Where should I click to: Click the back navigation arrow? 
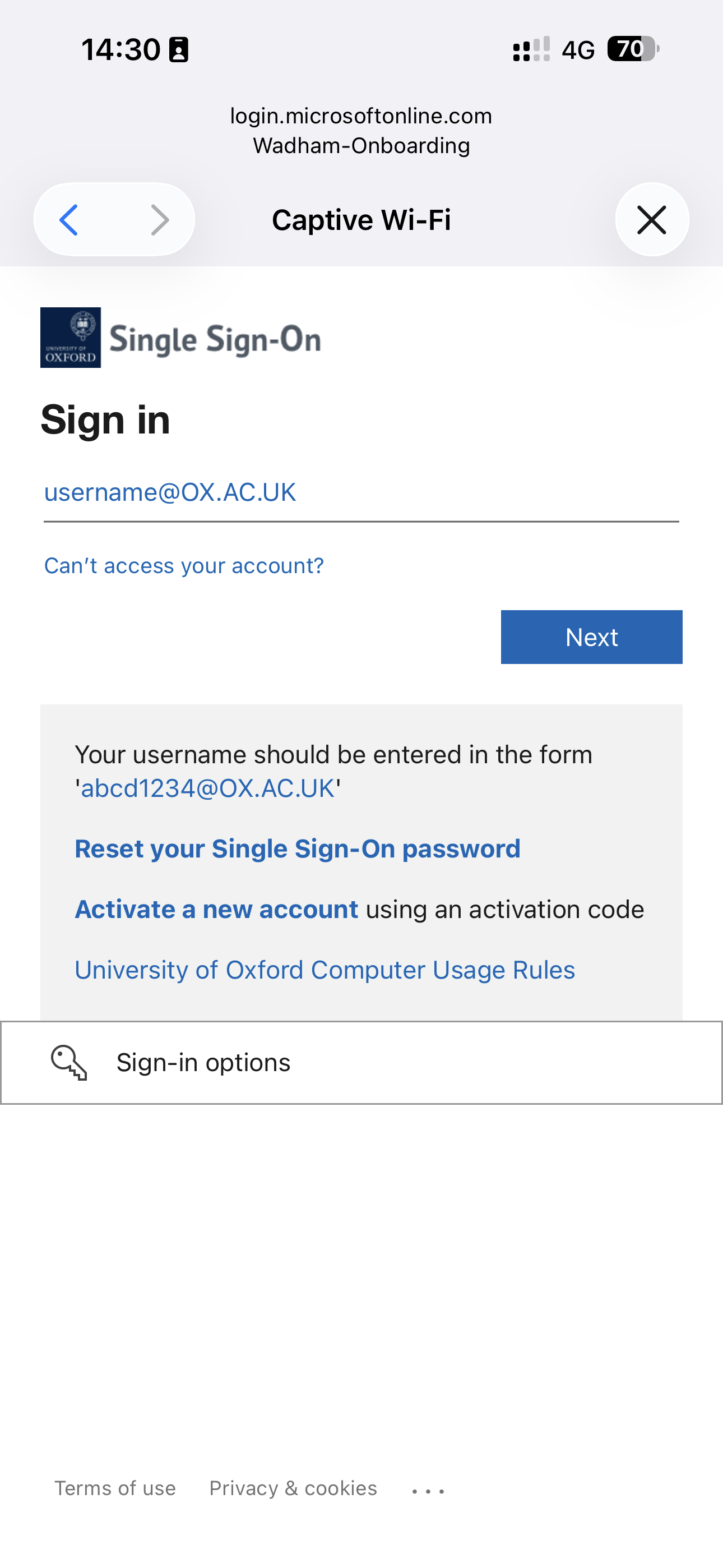[x=68, y=219]
